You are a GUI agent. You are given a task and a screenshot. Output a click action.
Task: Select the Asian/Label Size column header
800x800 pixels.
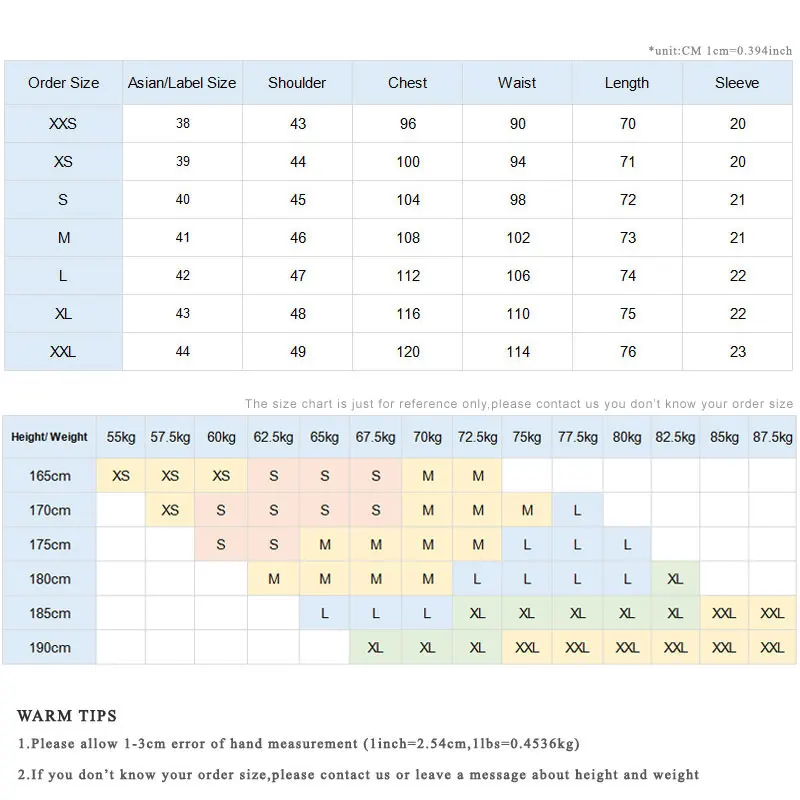click(x=182, y=83)
